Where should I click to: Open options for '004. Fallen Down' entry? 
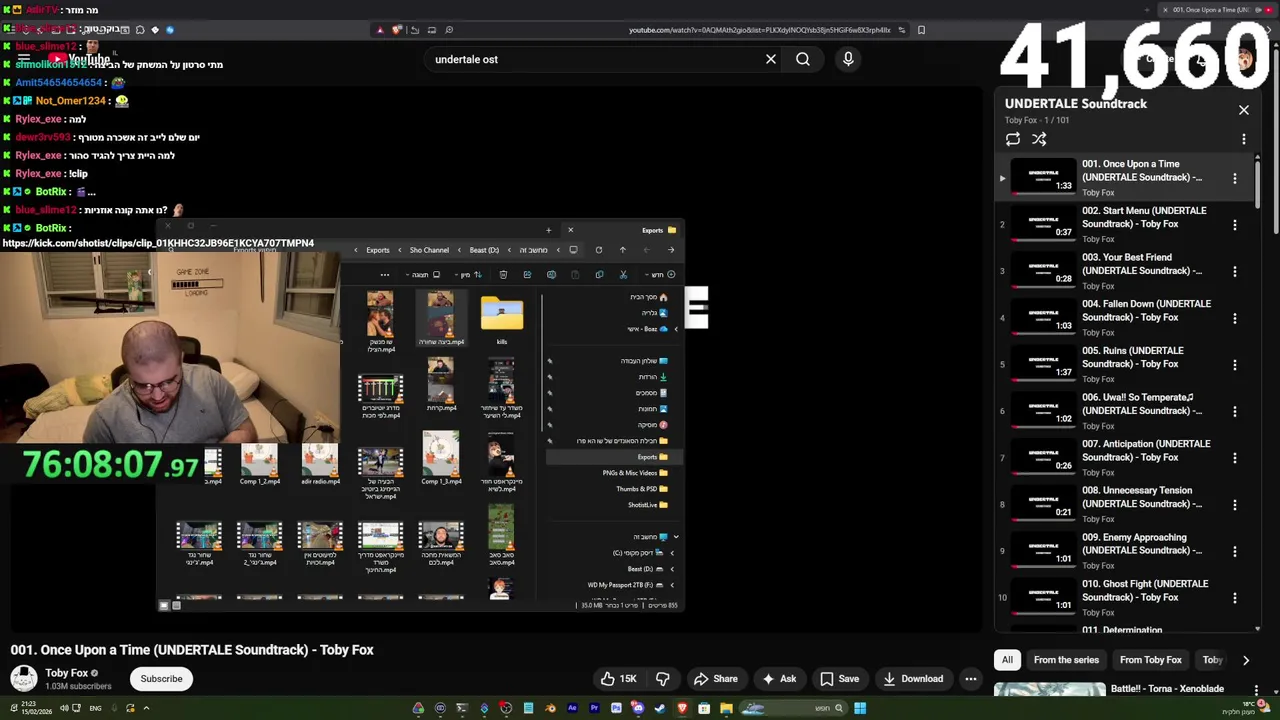1235,318
